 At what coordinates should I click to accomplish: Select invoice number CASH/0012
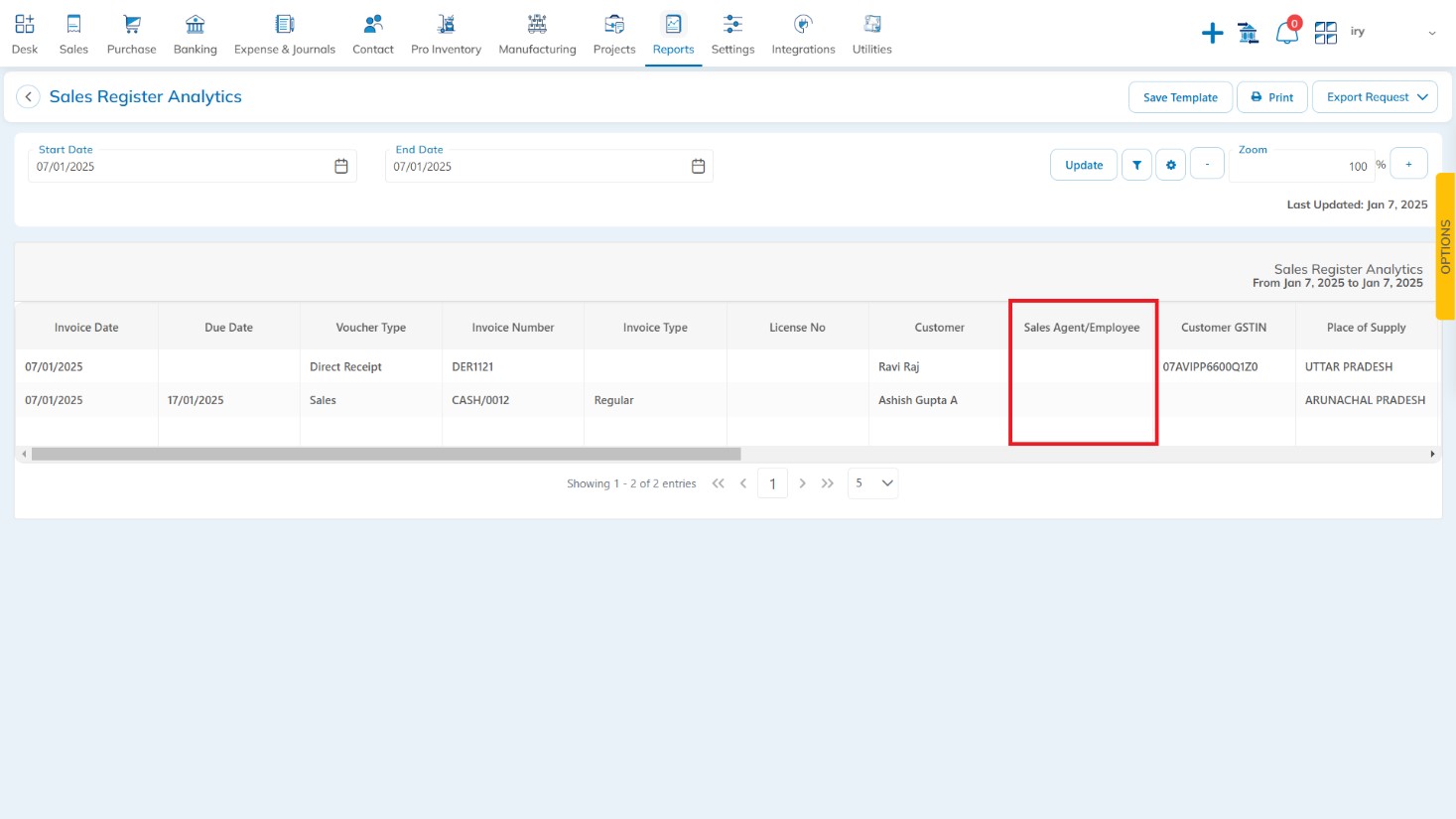point(480,401)
